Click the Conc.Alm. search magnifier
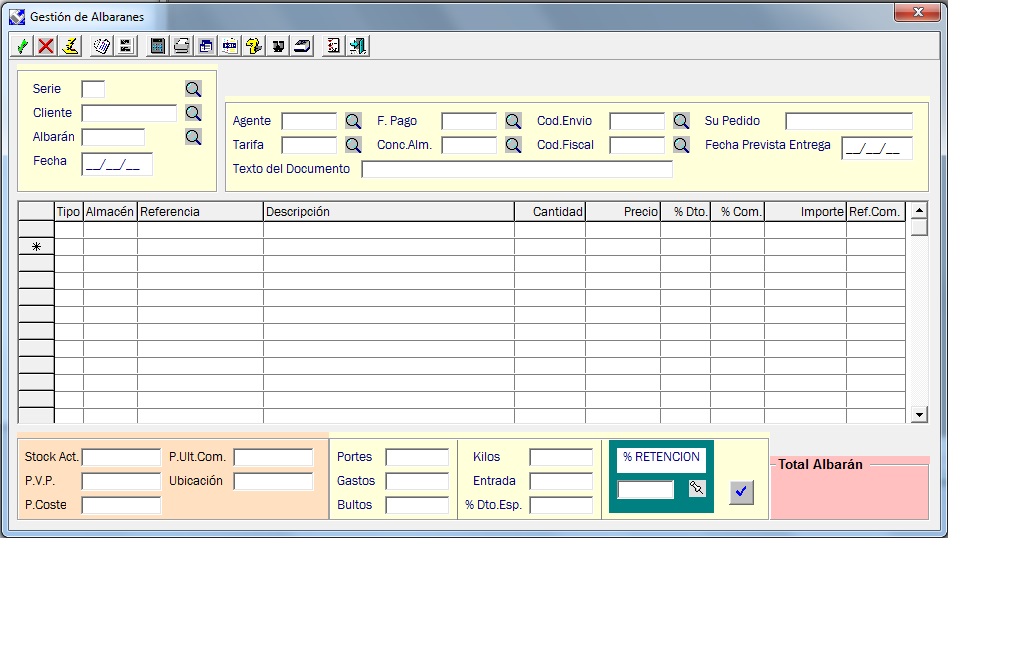1011x648 pixels. [x=513, y=145]
